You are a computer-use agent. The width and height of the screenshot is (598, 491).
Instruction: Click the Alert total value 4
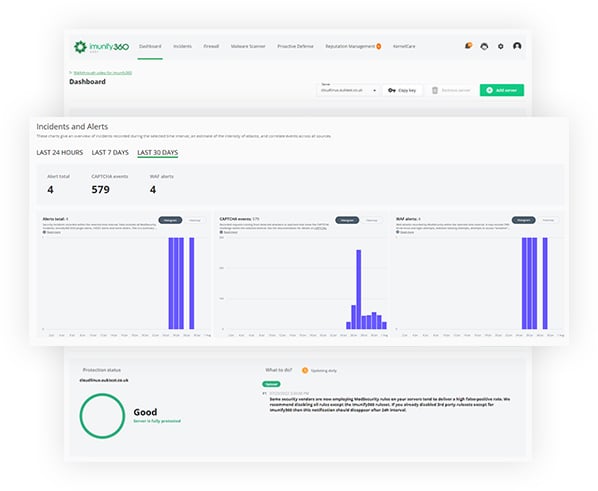[50, 190]
